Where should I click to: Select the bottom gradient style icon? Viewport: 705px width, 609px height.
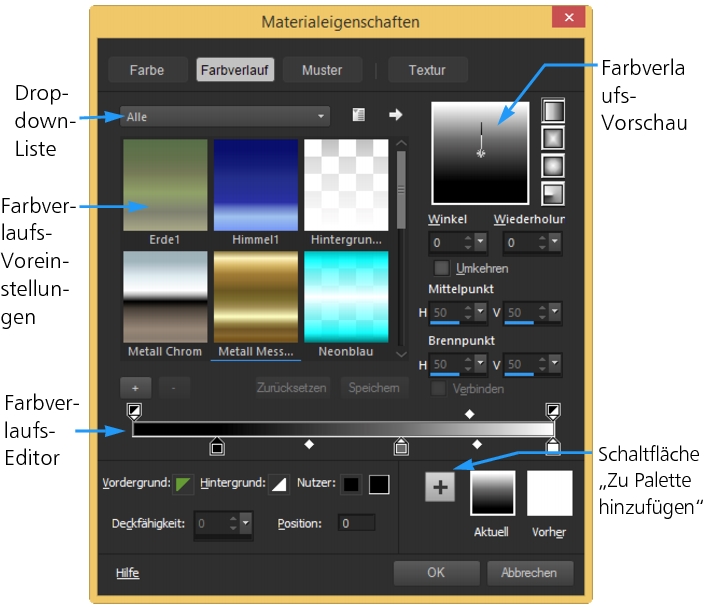pyautogui.click(x=552, y=193)
